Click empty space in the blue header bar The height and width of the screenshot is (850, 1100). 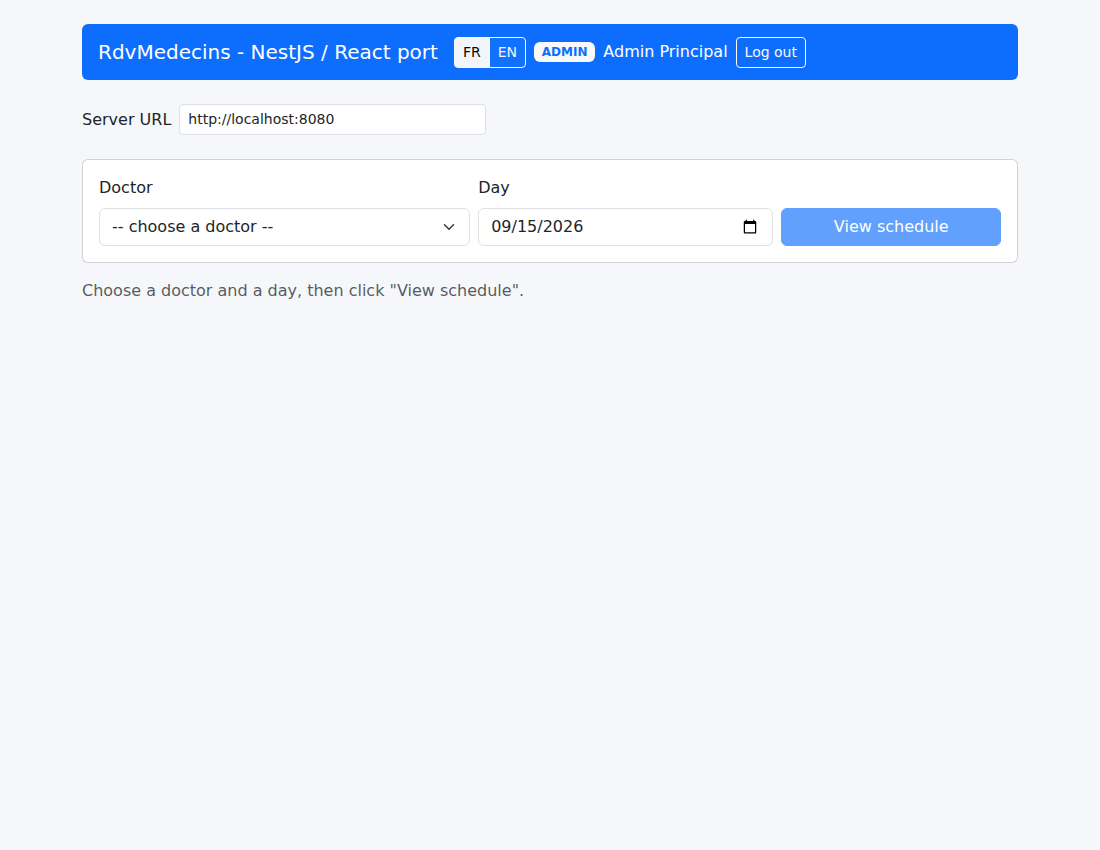pyautogui.click(x=912, y=52)
